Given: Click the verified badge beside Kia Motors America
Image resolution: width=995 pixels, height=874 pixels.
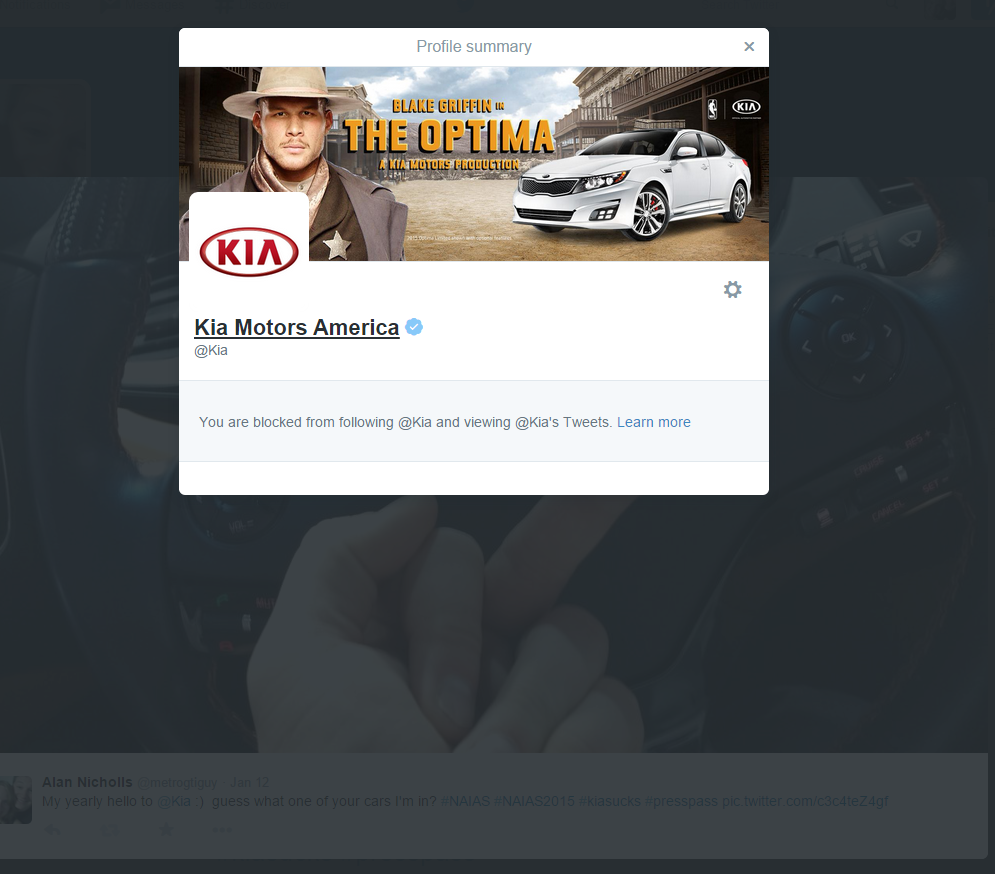Looking at the screenshot, I should (x=414, y=327).
